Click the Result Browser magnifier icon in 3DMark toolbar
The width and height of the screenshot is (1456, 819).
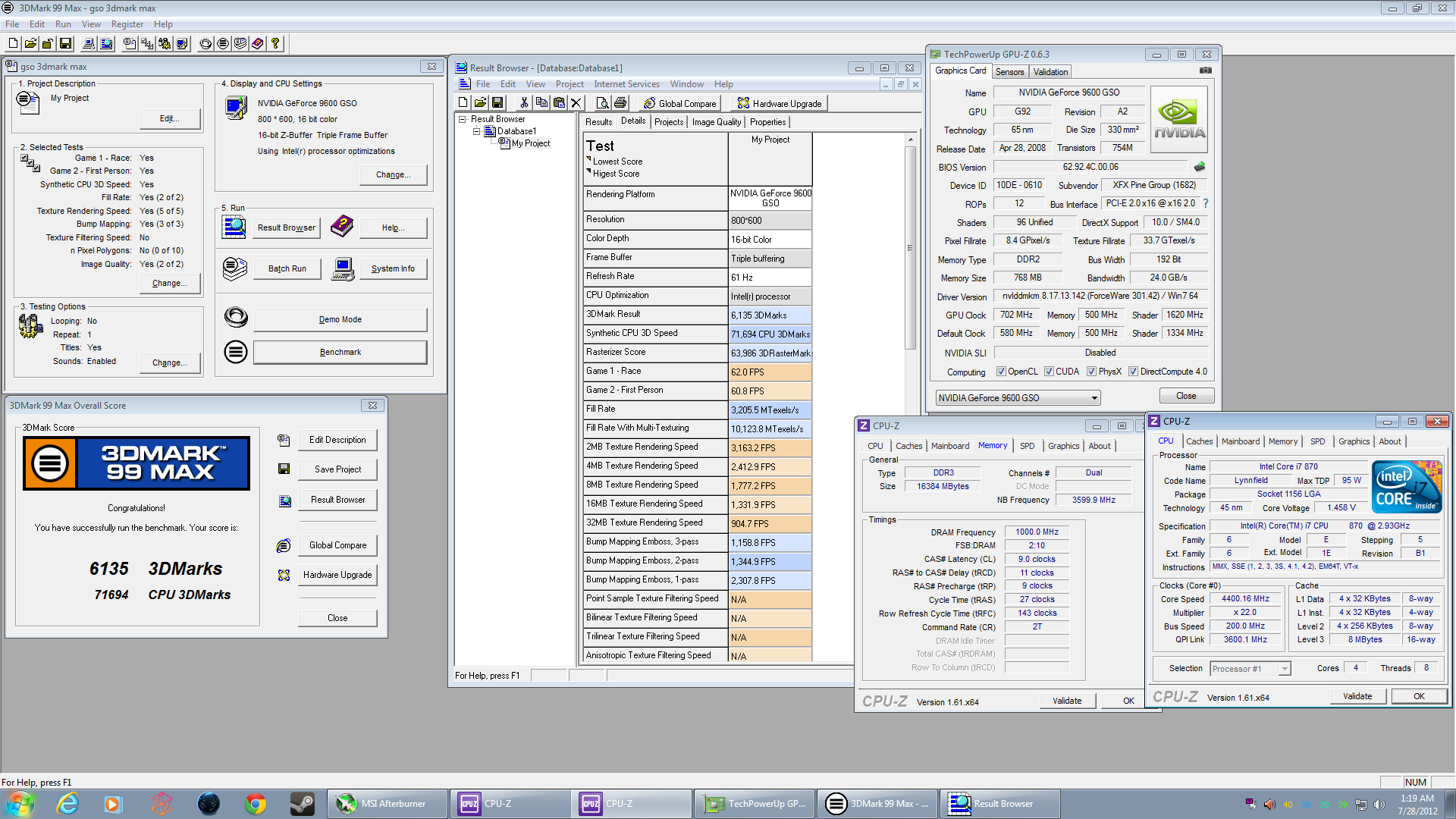(x=106, y=44)
